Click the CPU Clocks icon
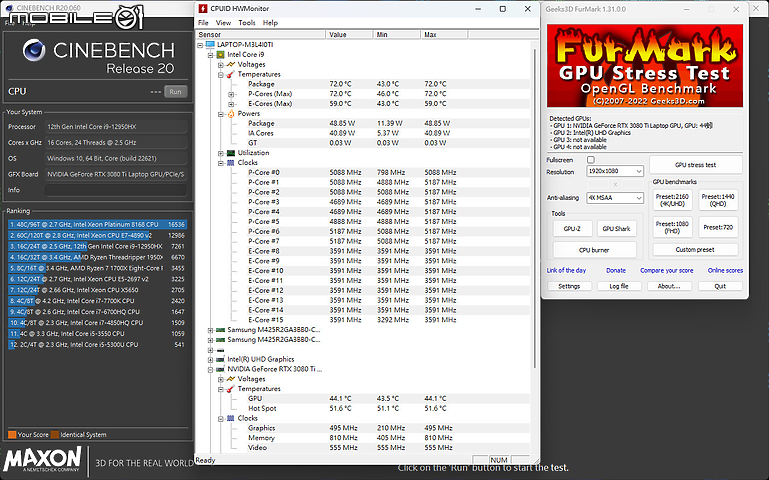769x480 pixels. pyautogui.click(x=231, y=163)
